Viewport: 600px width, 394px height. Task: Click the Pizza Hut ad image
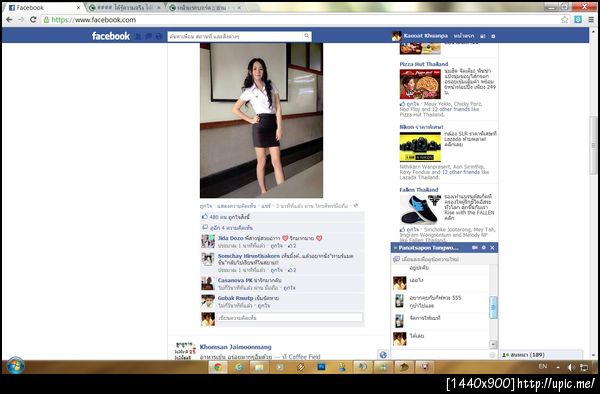420,84
